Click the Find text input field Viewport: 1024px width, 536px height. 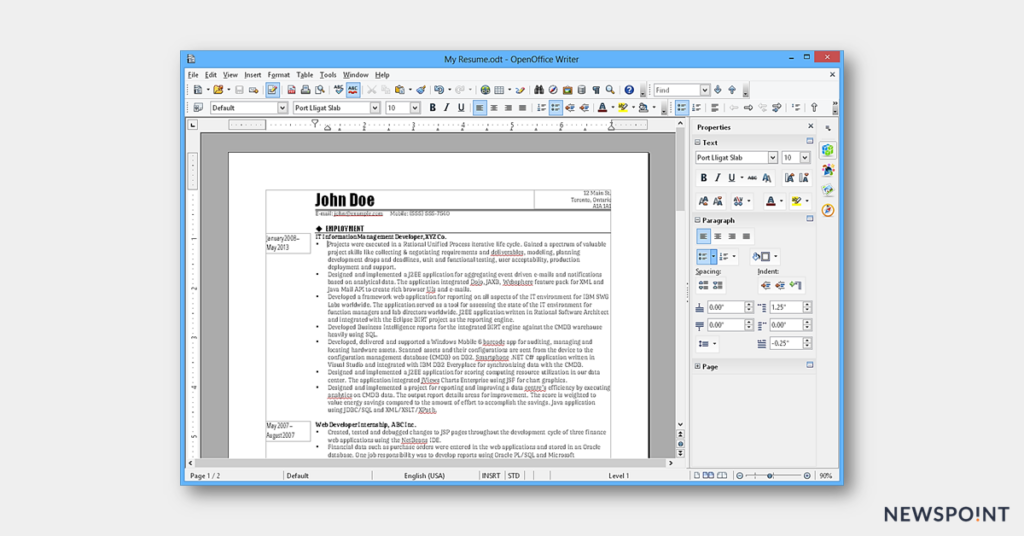click(677, 90)
